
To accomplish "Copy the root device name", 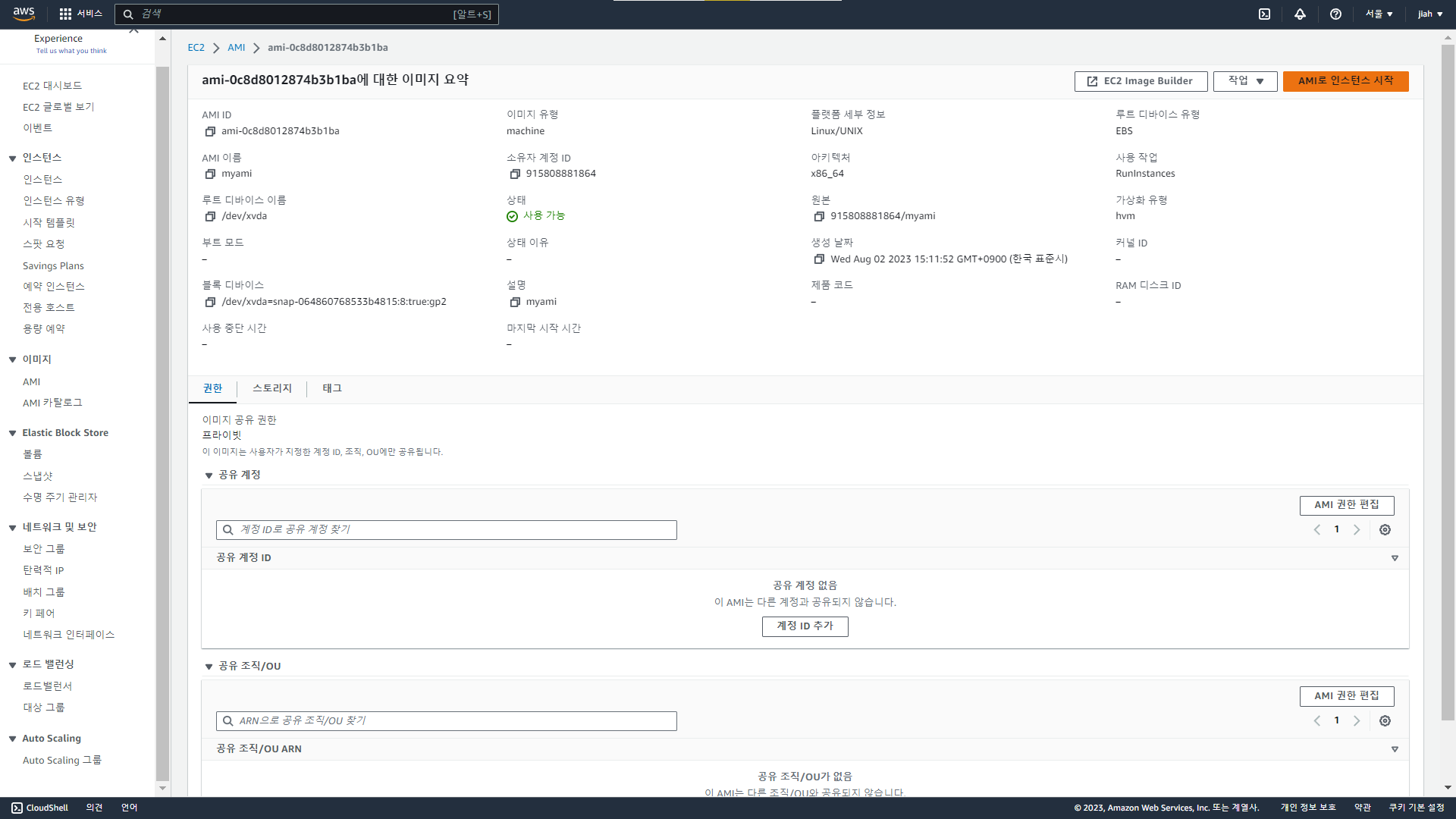I will [210, 216].
